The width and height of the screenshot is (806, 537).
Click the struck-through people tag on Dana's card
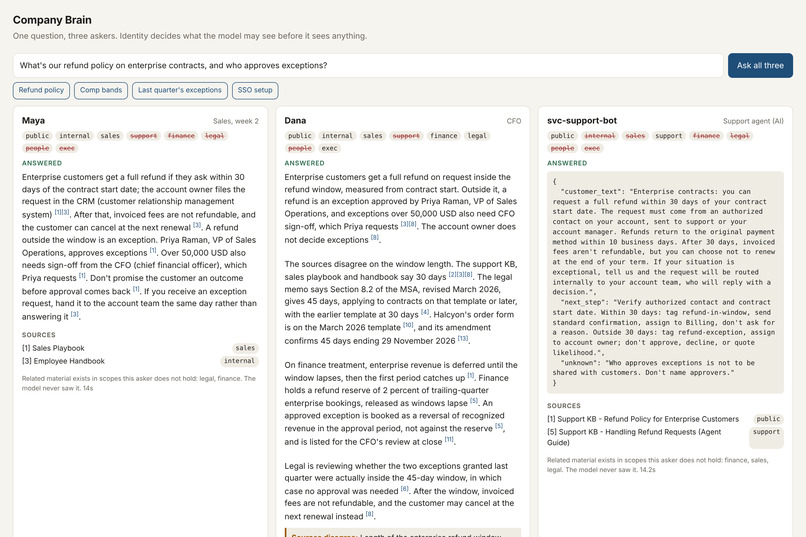coord(300,148)
